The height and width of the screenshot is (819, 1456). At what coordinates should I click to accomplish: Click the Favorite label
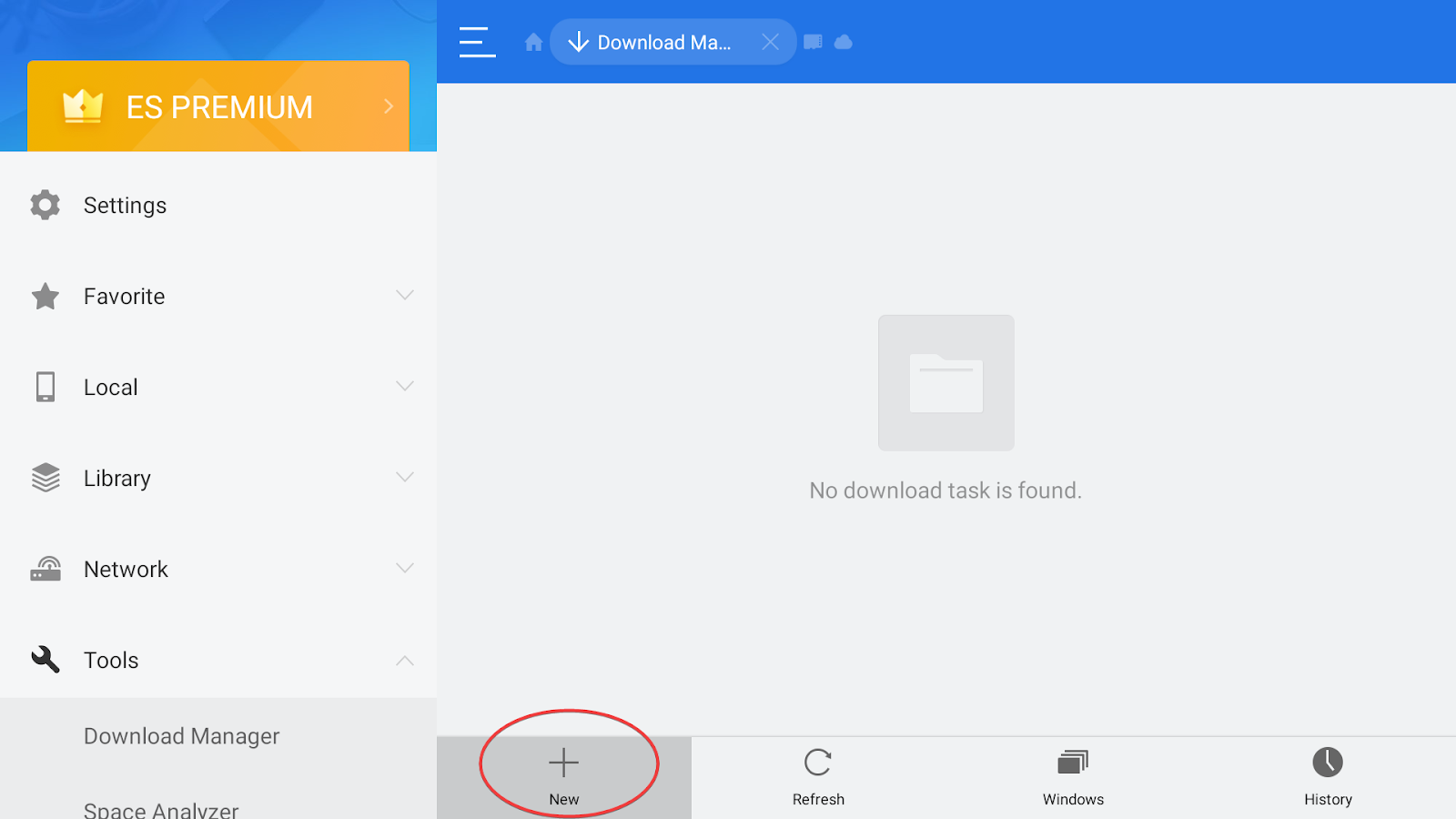click(125, 297)
